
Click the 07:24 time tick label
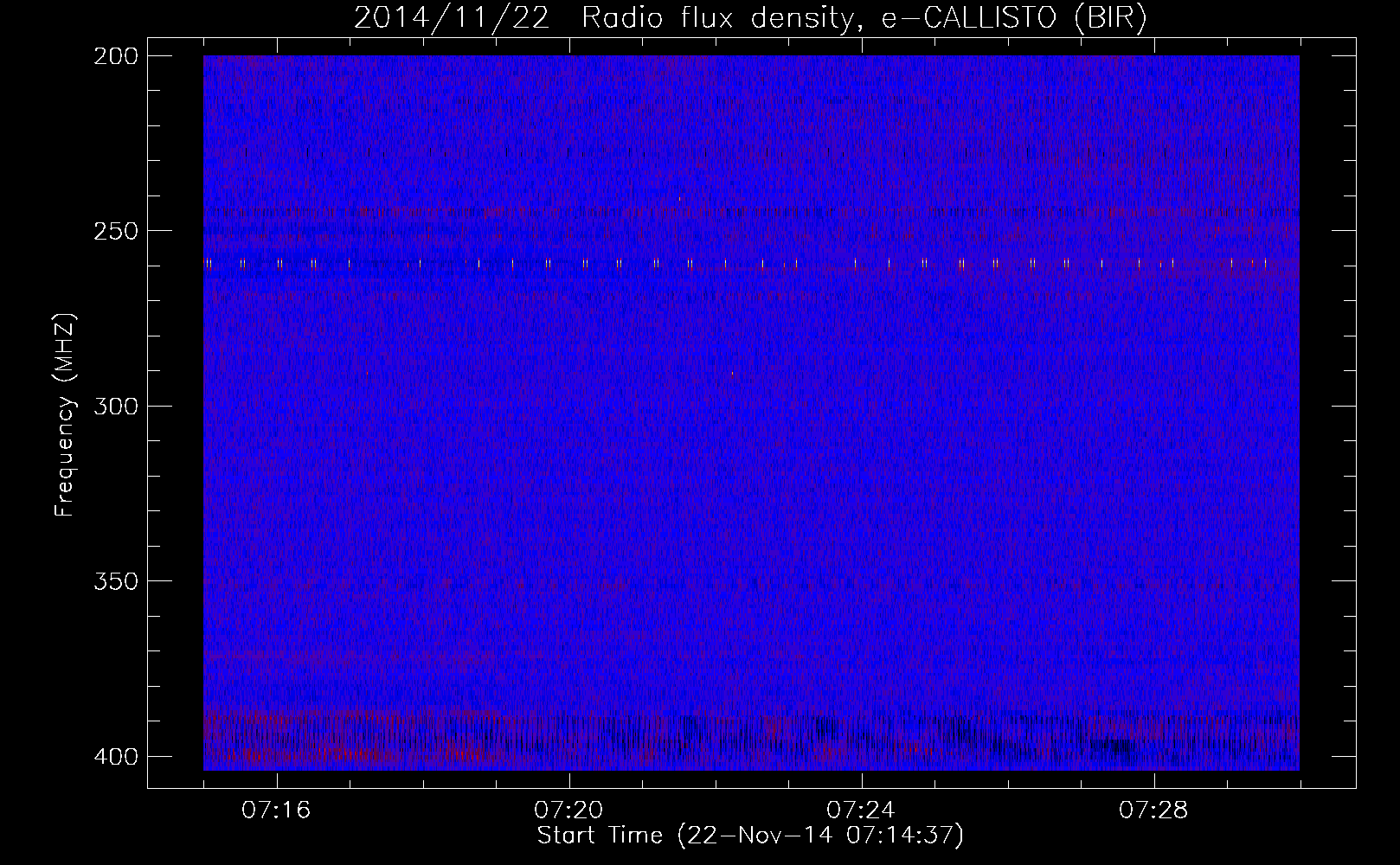(861, 811)
